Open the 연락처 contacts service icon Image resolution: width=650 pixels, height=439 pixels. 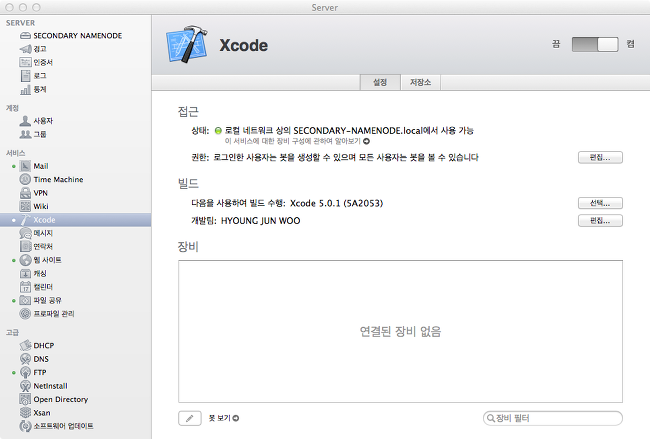(25, 246)
